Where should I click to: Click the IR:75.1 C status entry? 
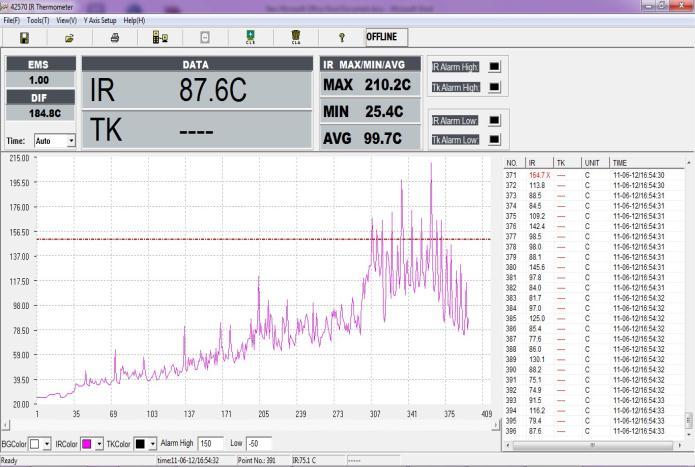tap(304, 461)
